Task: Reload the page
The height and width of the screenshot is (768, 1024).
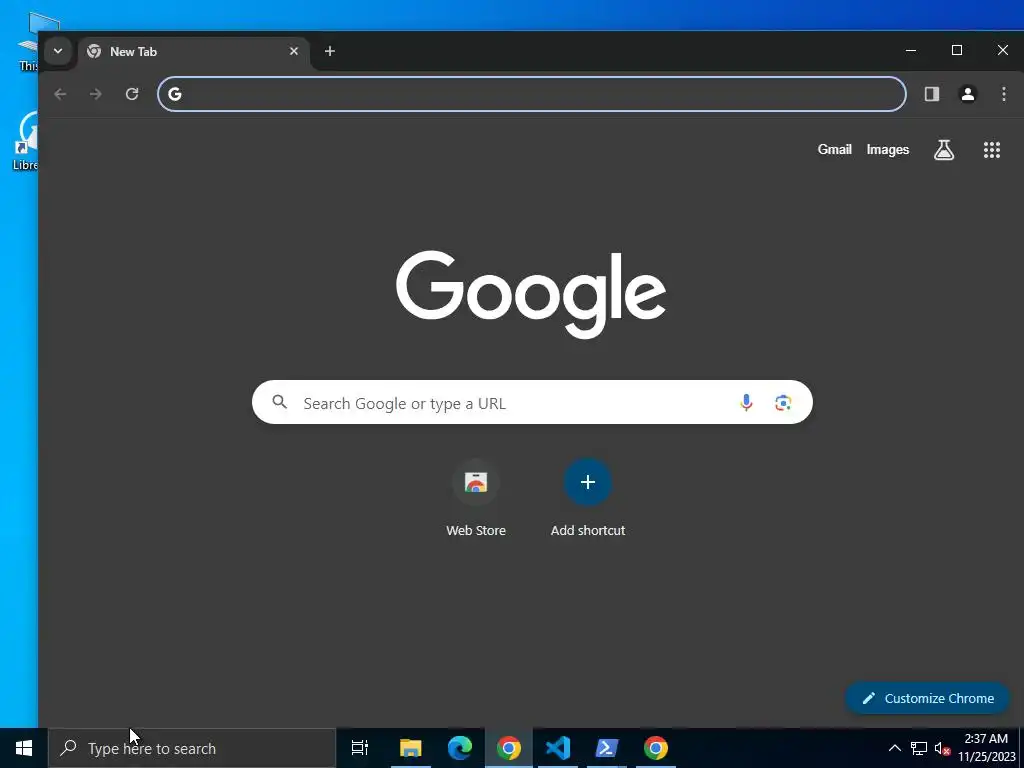Action: pos(132,94)
